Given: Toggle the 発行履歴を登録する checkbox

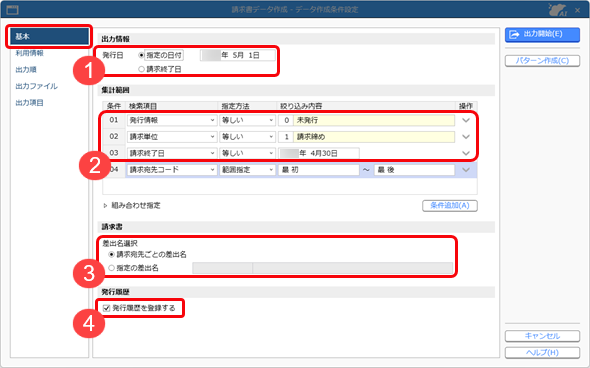Looking at the screenshot, I should point(106,308).
